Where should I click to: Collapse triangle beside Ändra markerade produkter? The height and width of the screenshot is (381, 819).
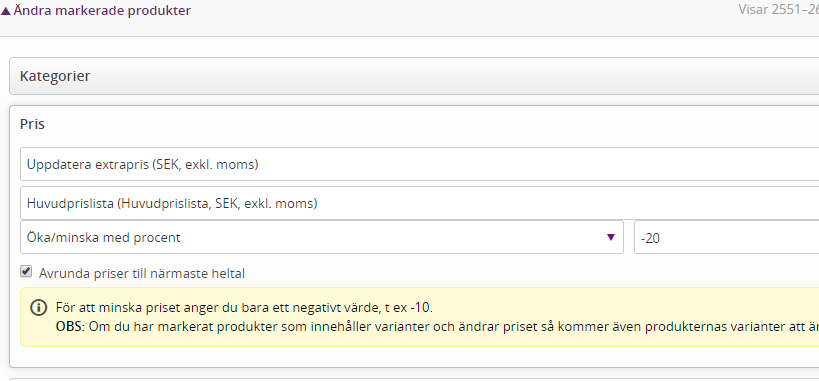pos(6,10)
